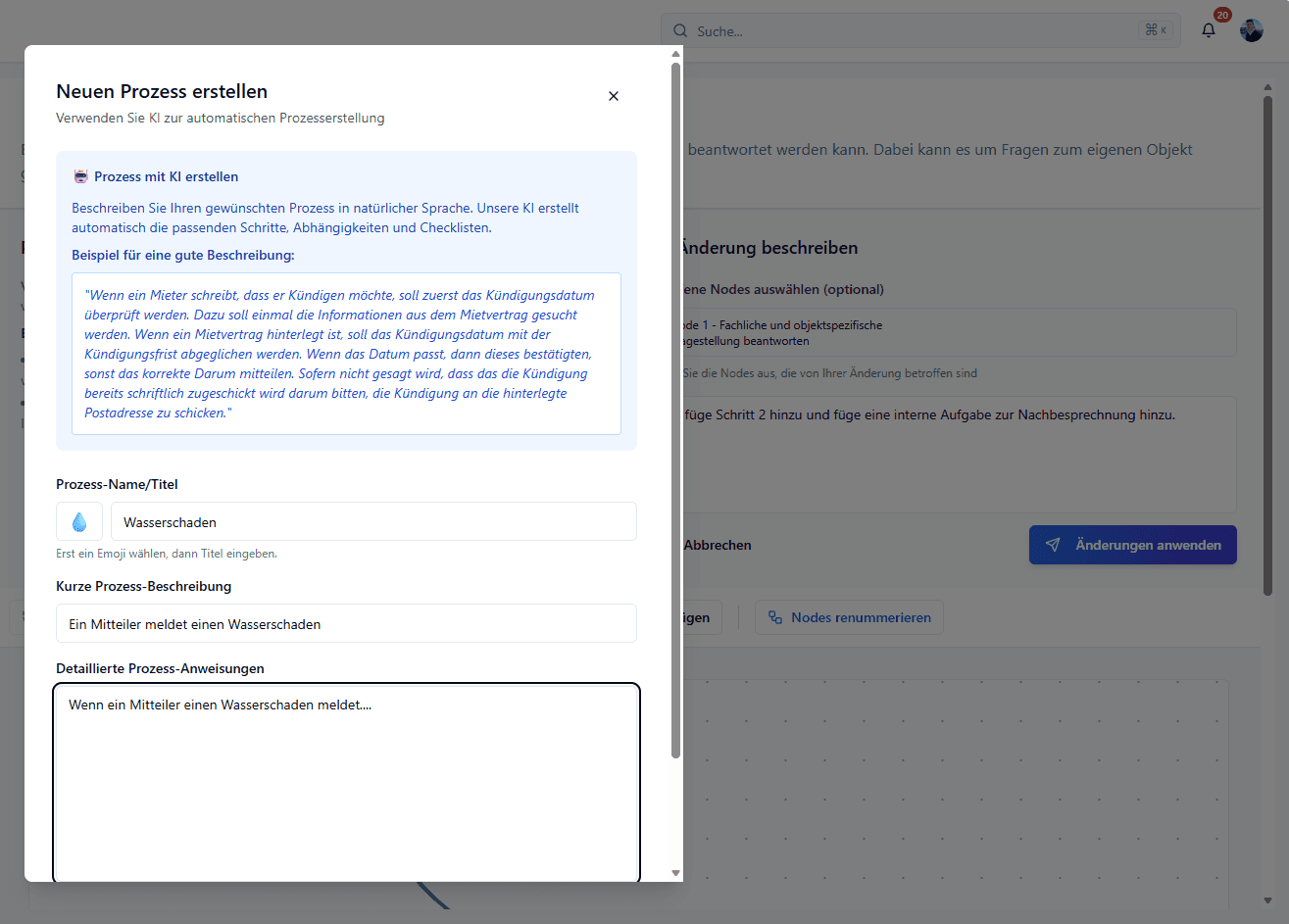Click Änderungen anwenden button
1289x924 pixels.
pyautogui.click(x=1133, y=545)
